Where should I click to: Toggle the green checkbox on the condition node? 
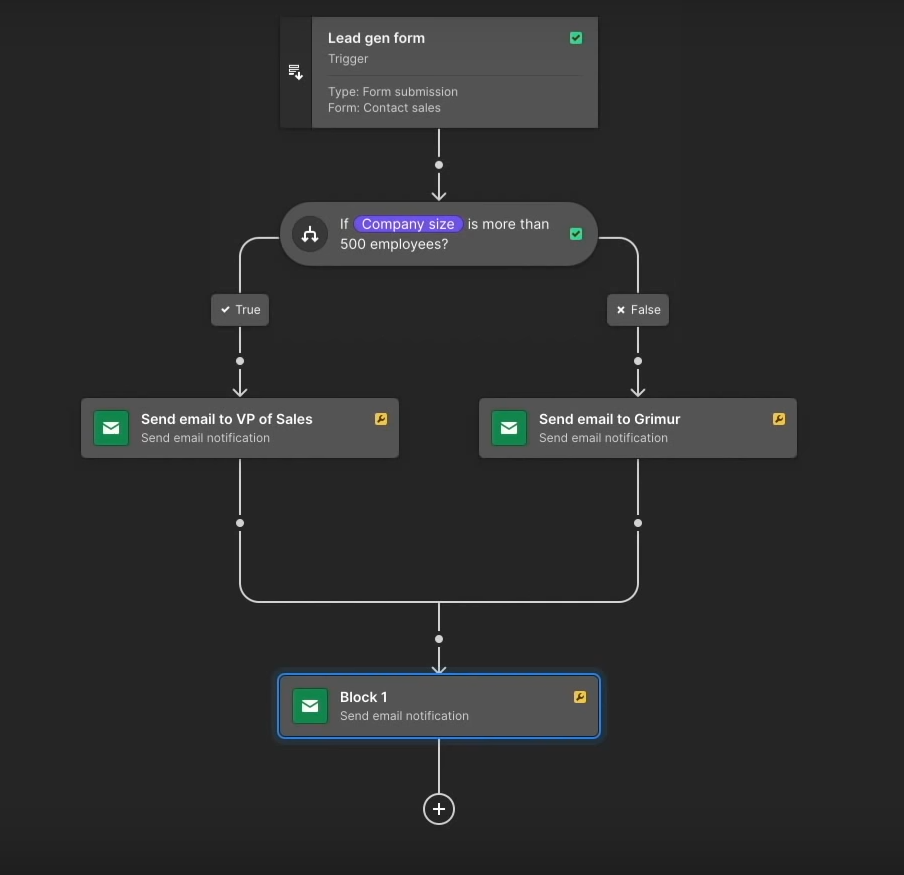(x=576, y=233)
